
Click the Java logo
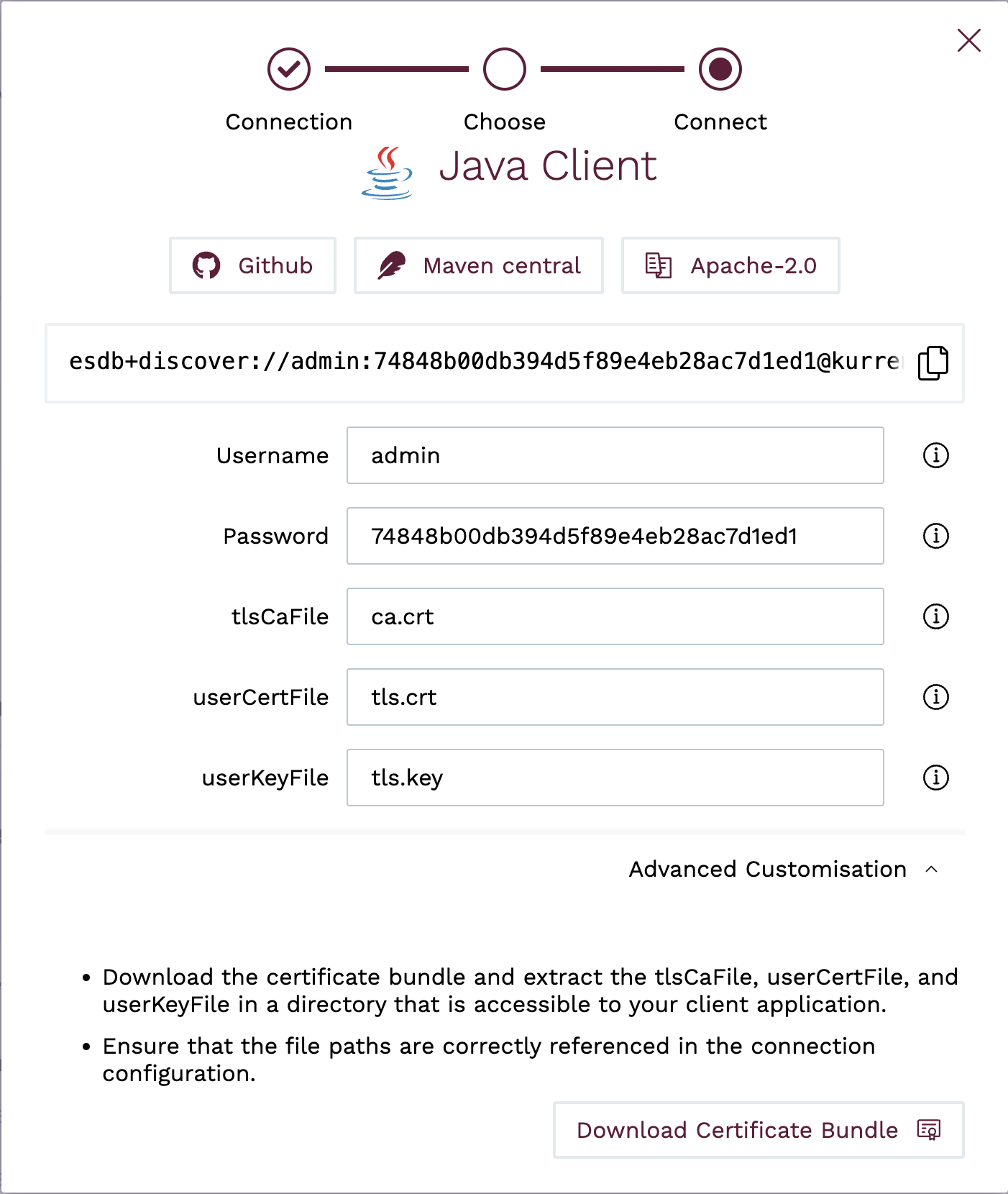[388, 173]
